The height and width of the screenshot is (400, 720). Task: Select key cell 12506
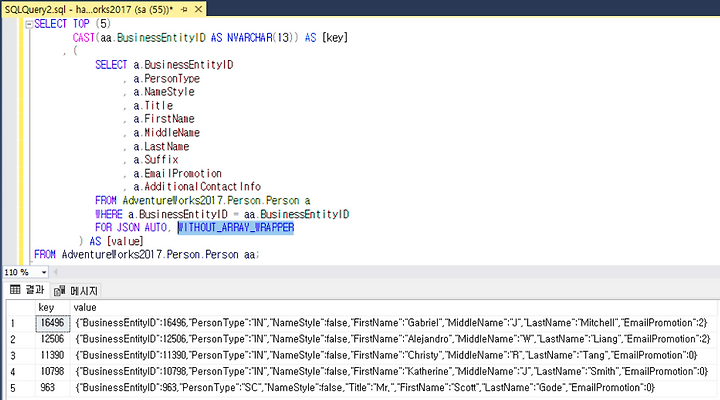[x=52, y=339]
